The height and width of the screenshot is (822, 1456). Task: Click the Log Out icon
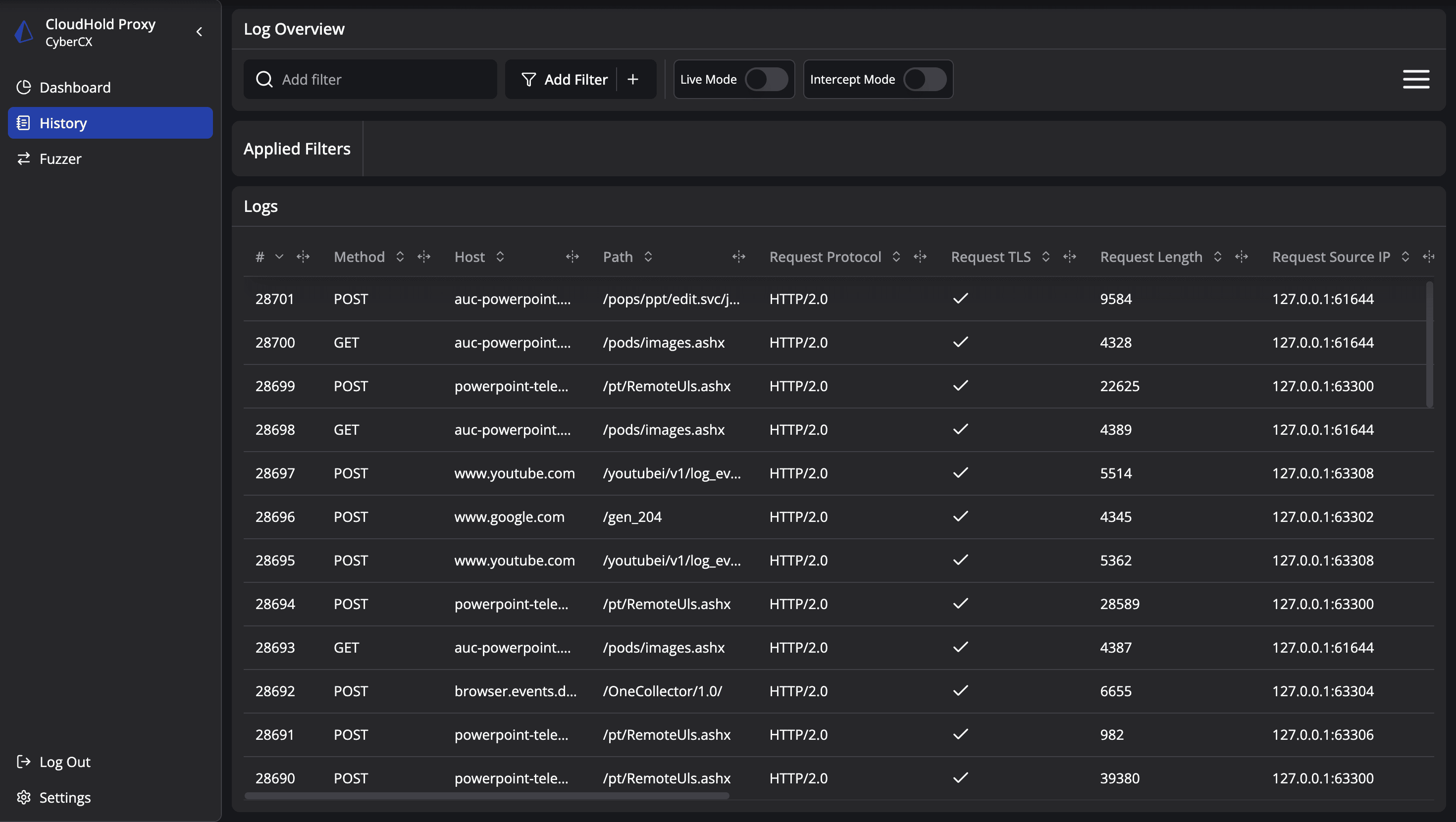coord(23,762)
